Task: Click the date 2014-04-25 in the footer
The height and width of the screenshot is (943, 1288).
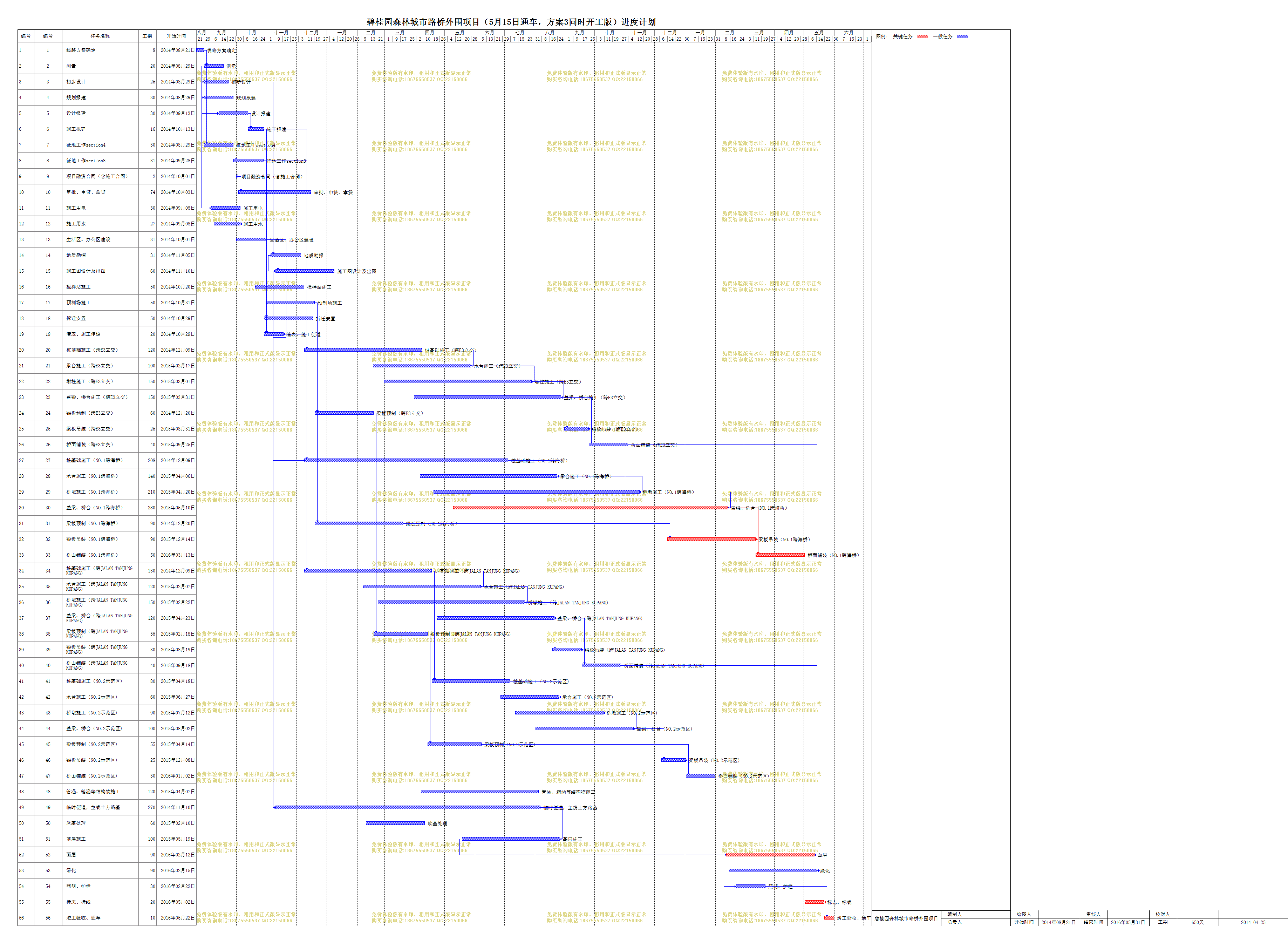Action: pyautogui.click(x=1253, y=922)
